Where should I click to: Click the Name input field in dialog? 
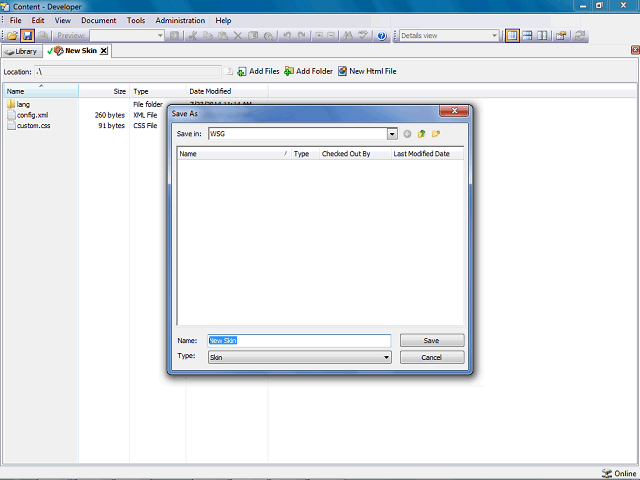(299, 340)
